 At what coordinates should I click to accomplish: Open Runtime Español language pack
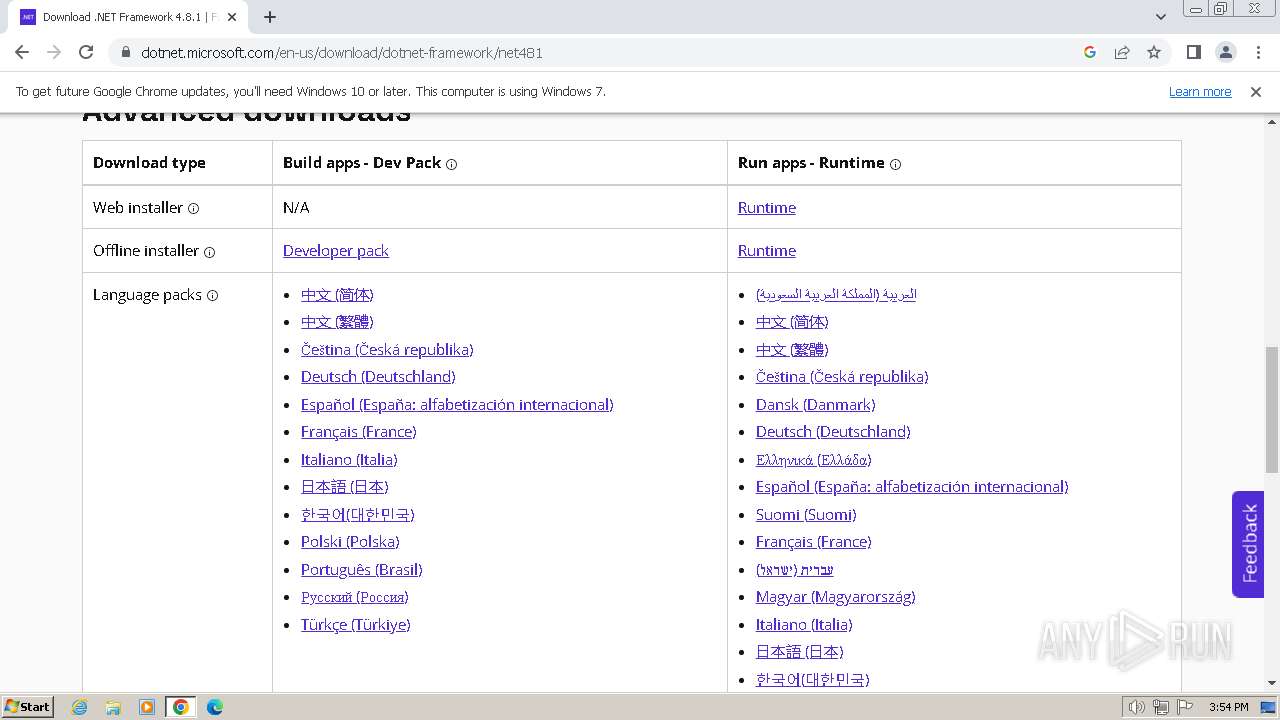pyautogui.click(x=912, y=486)
